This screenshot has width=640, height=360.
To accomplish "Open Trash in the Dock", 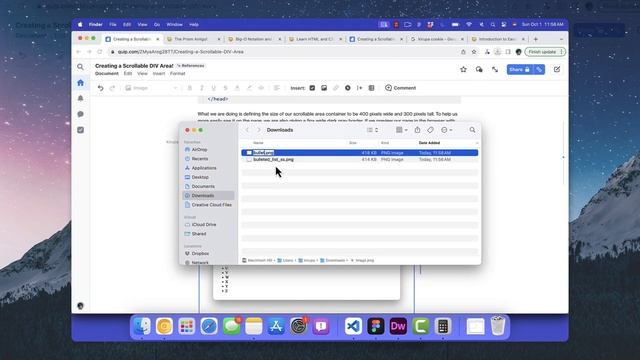I will [498, 326].
